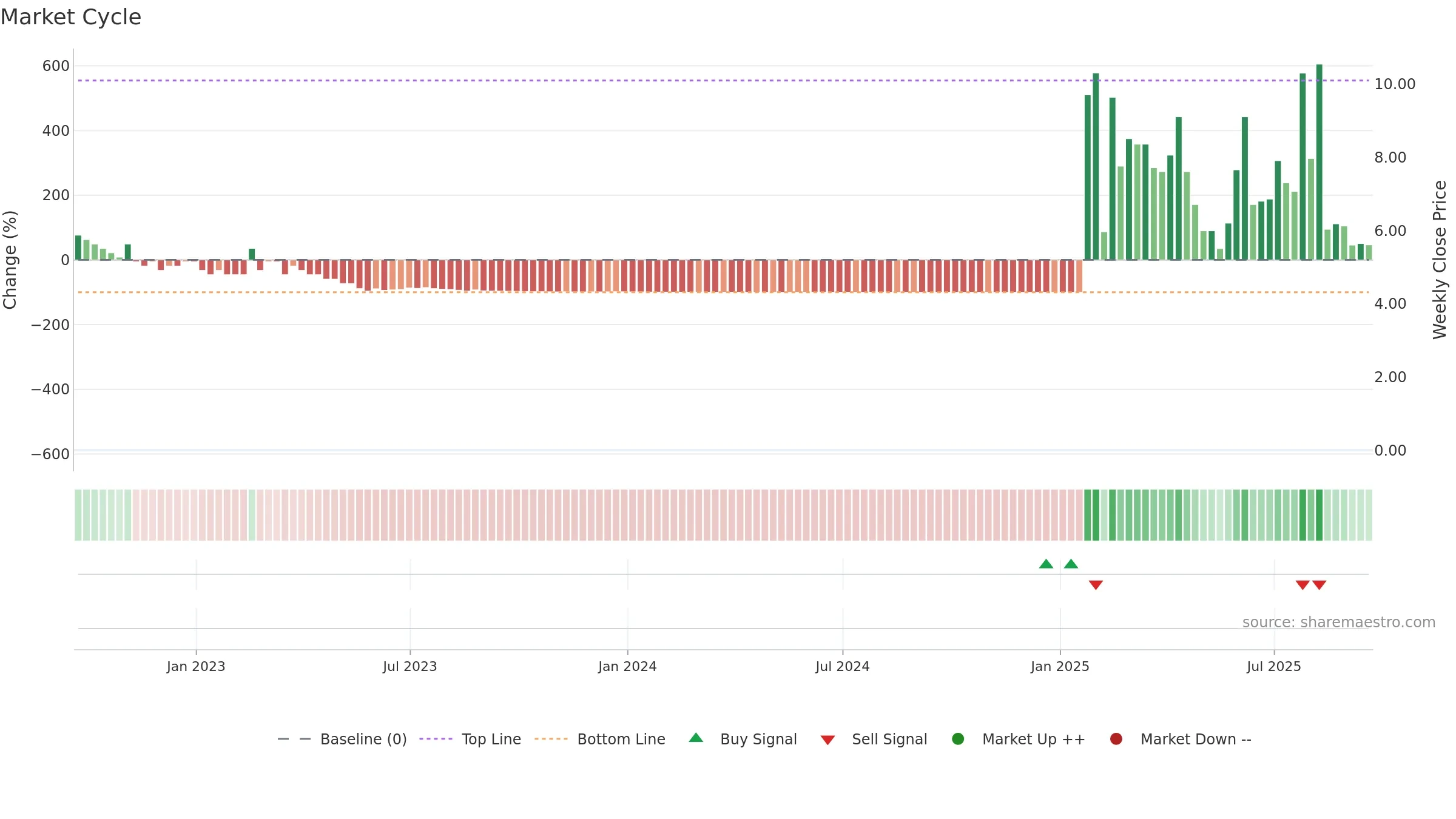Screen dimensions: 1456x819
Task: Click the source: sharemaestro.com text
Action: (1339, 622)
